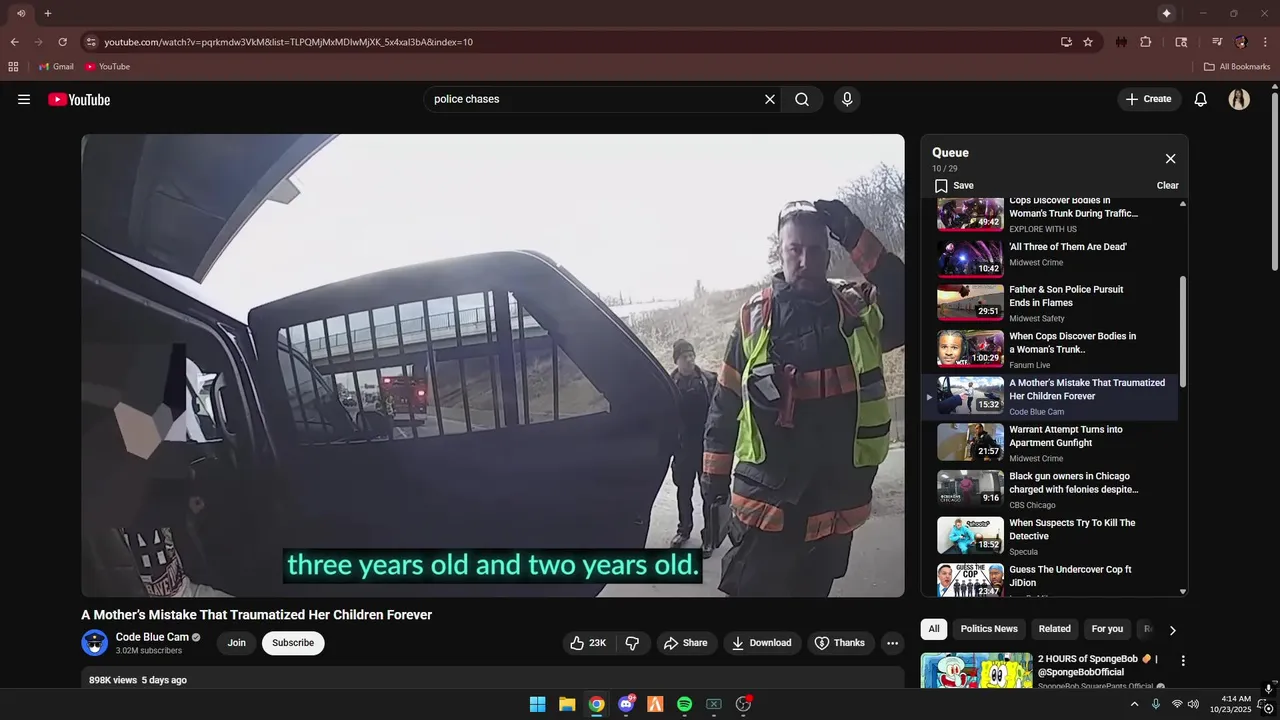The height and width of the screenshot is (720, 1280).
Task: Click the browser address bar URL
Action: (x=288, y=42)
